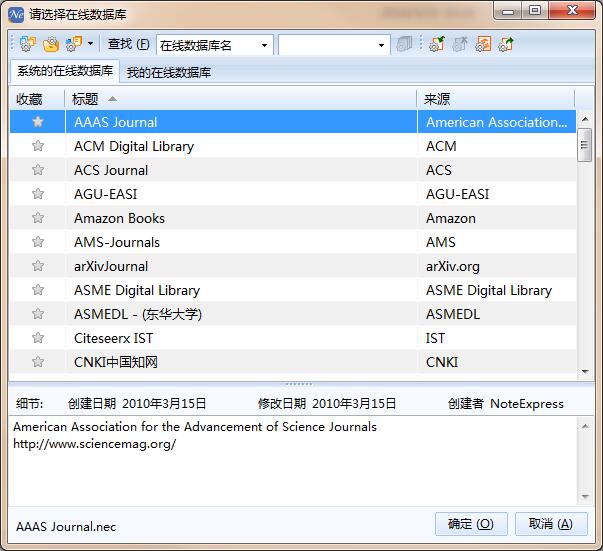Toggle favorite star for AAAS Journal
The image size is (603, 551).
point(38,122)
